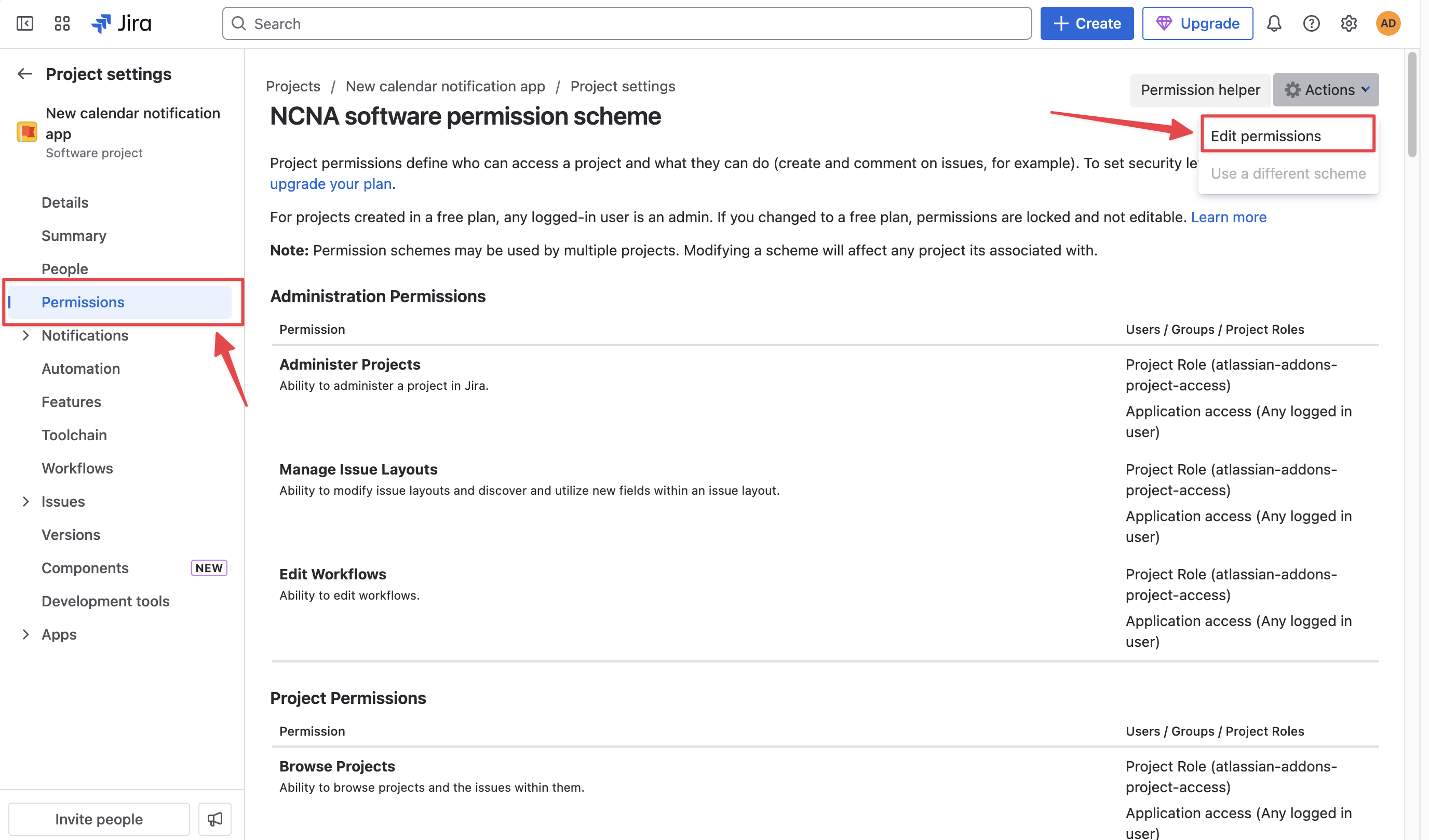Click the Permission helper button
This screenshot has height=840, width=1429.
tap(1199, 89)
